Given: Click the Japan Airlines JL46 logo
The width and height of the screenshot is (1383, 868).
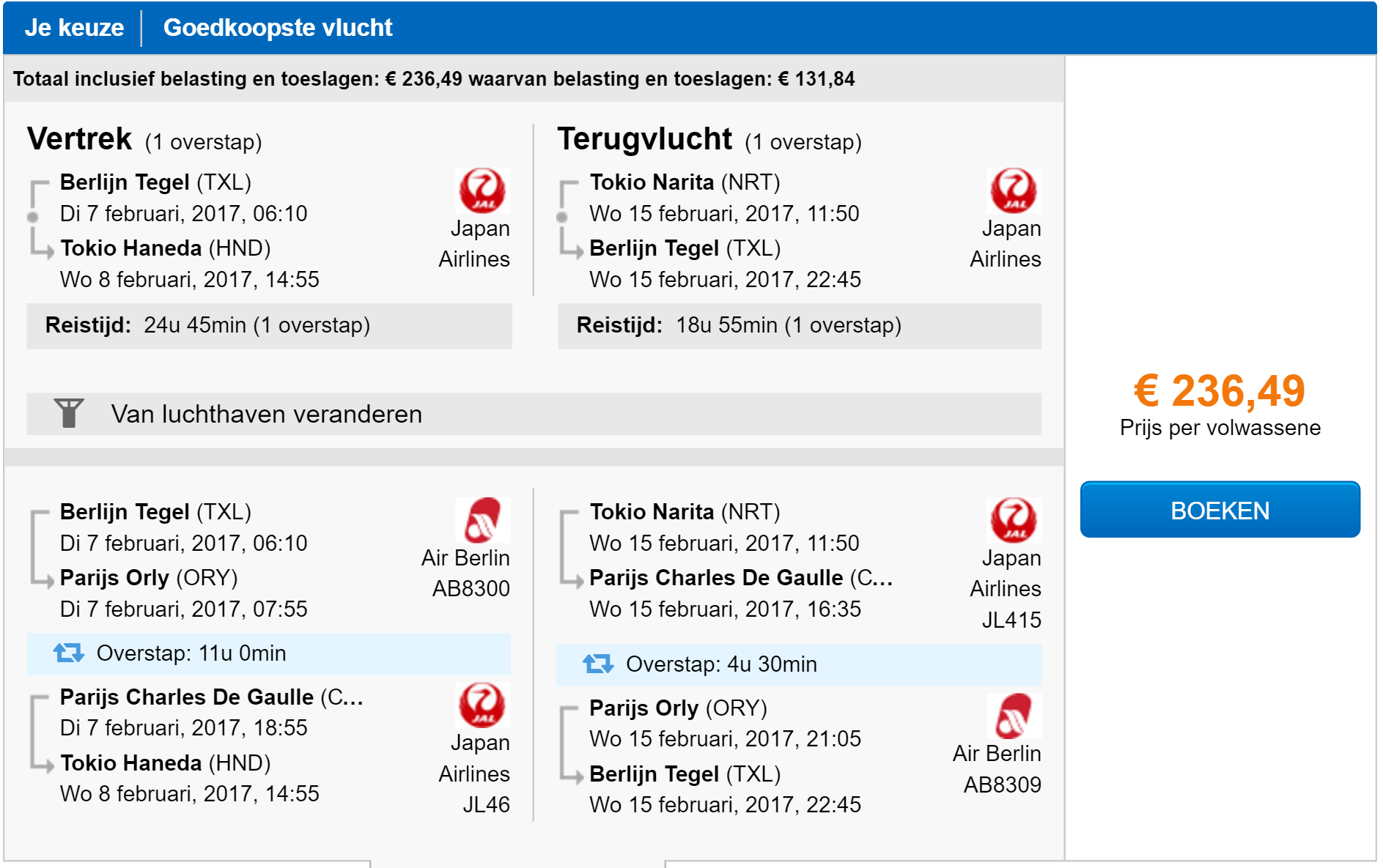Looking at the screenshot, I should click(482, 705).
